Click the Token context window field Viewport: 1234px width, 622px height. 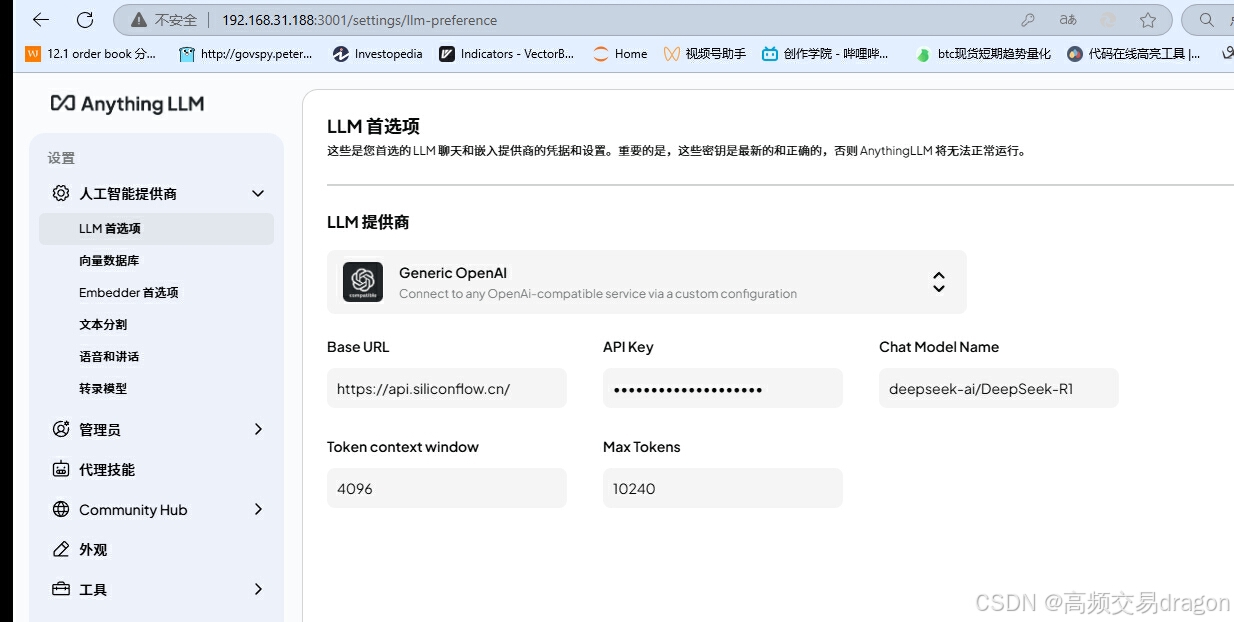(447, 488)
